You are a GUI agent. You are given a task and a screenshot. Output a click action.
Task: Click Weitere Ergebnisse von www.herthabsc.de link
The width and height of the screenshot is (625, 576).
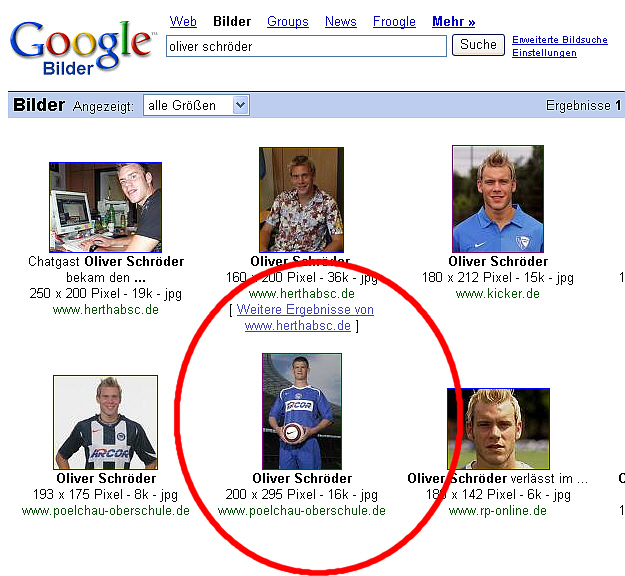302,318
